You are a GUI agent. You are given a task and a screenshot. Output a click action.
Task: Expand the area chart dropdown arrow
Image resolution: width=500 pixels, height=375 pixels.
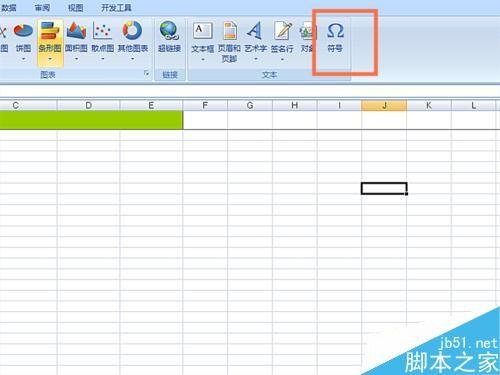76,59
